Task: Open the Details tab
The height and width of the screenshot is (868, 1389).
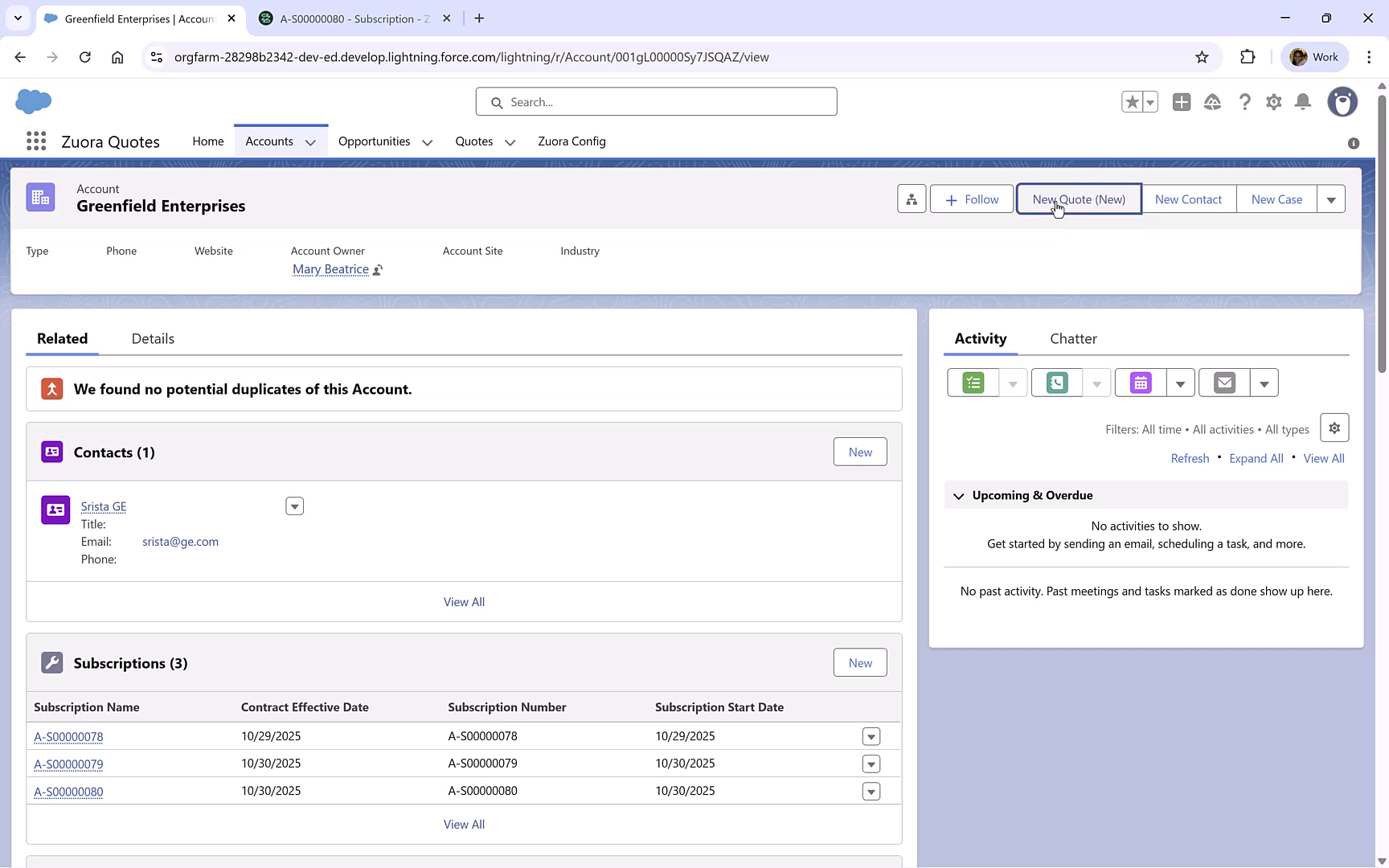Action: [152, 338]
